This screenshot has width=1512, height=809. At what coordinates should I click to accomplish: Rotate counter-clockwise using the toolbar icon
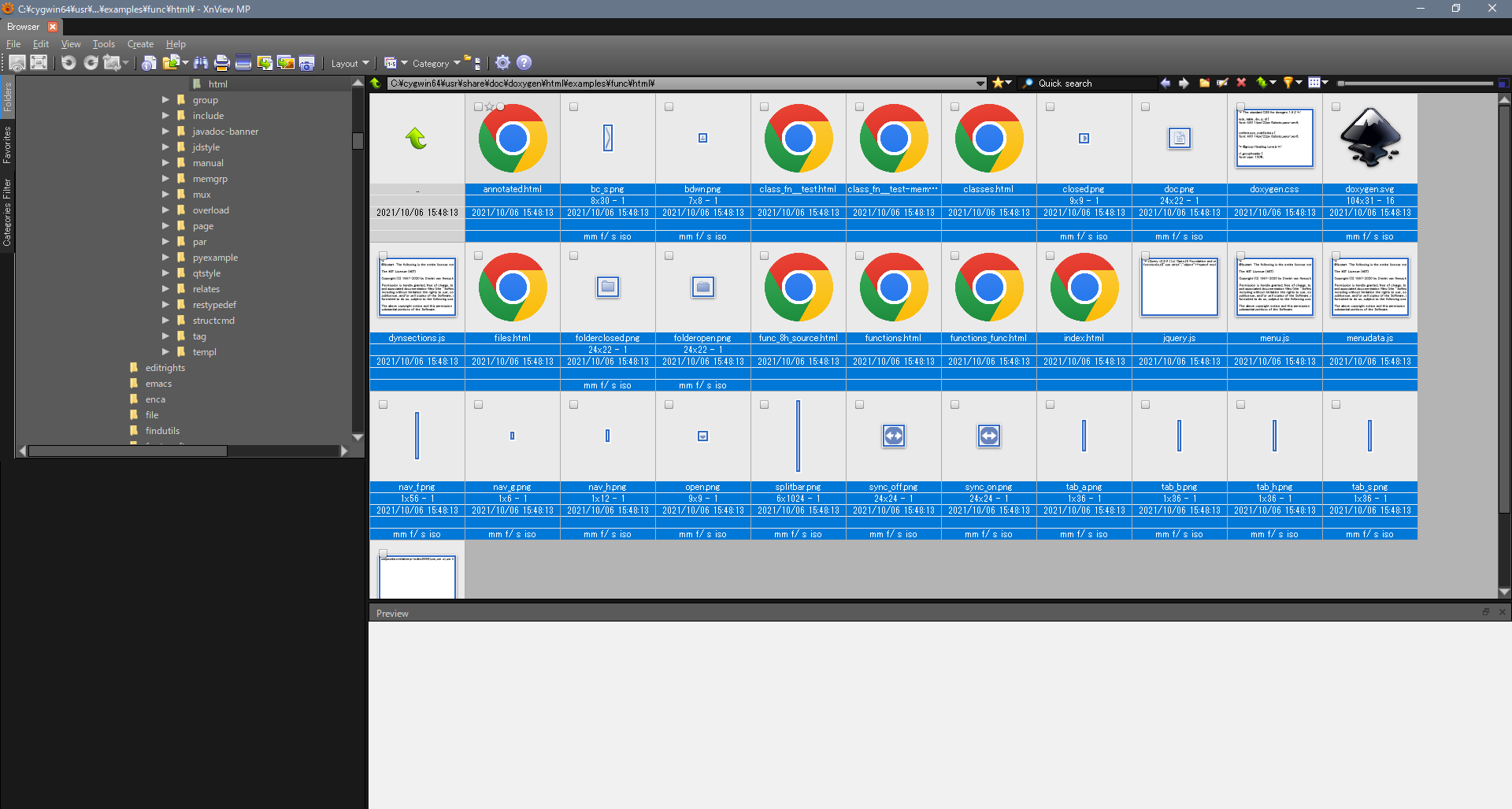point(69,63)
